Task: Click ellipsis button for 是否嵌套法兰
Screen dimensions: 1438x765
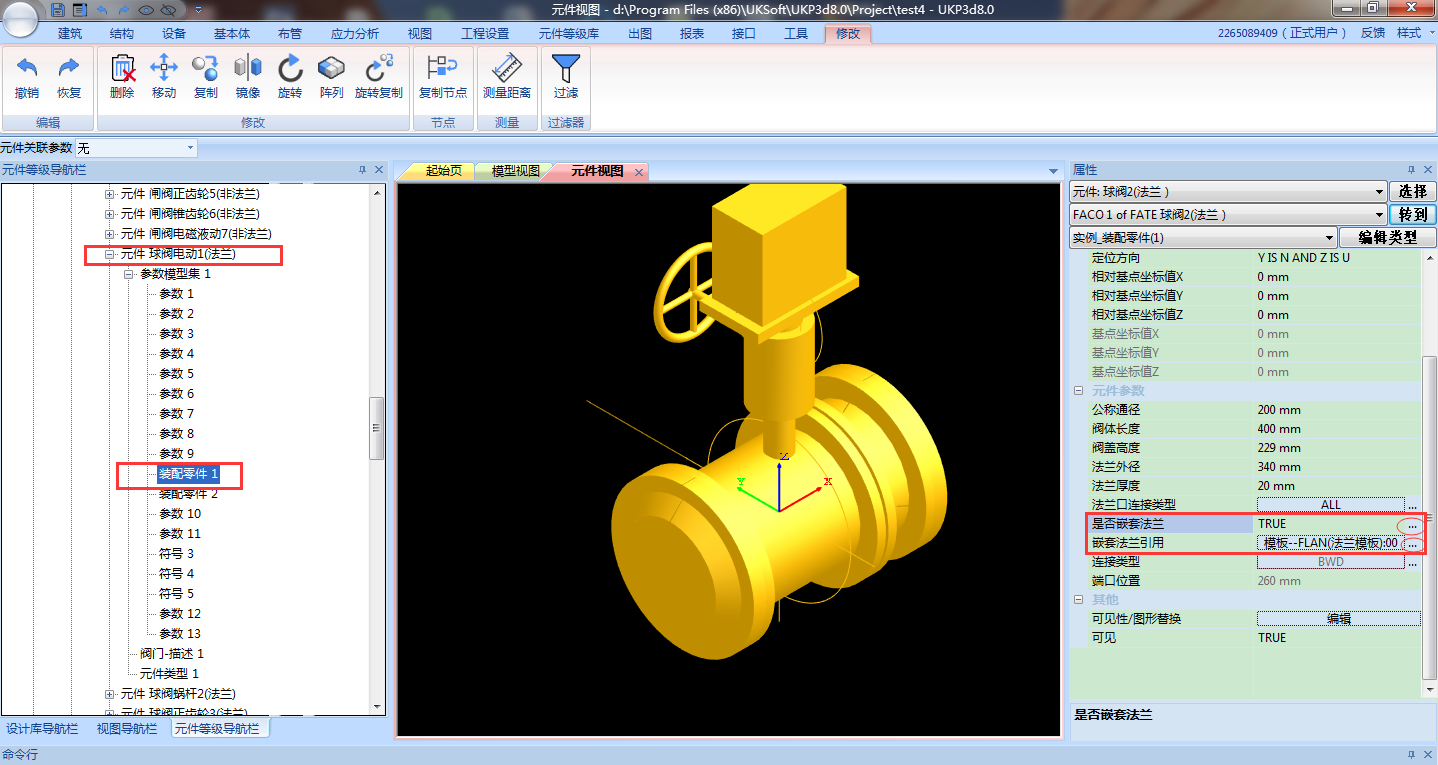Action: [1411, 525]
